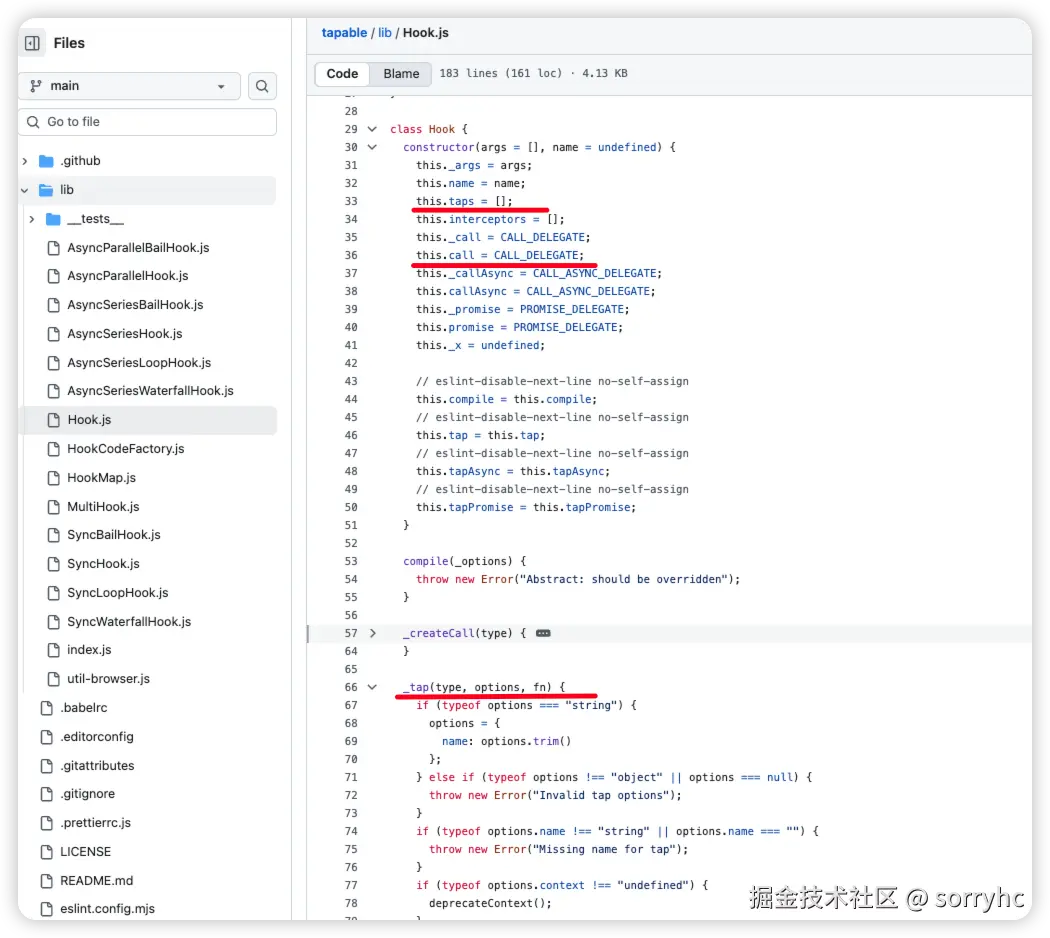Viewport: 1050px width, 938px height.
Task: Select the lib folder icon
Action: point(46,190)
